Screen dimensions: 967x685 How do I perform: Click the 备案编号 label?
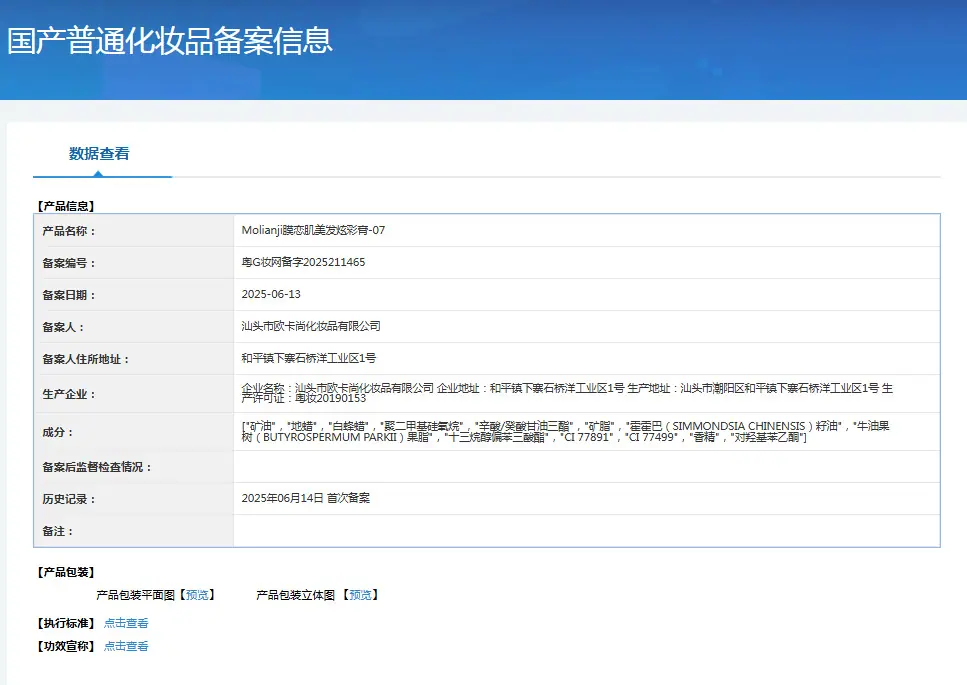click(68, 263)
